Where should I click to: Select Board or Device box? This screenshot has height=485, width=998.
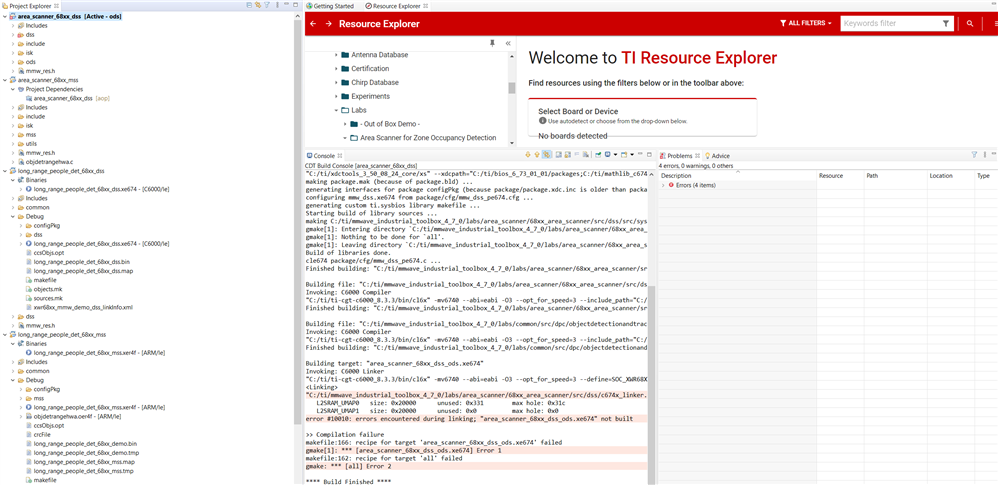click(642, 116)
